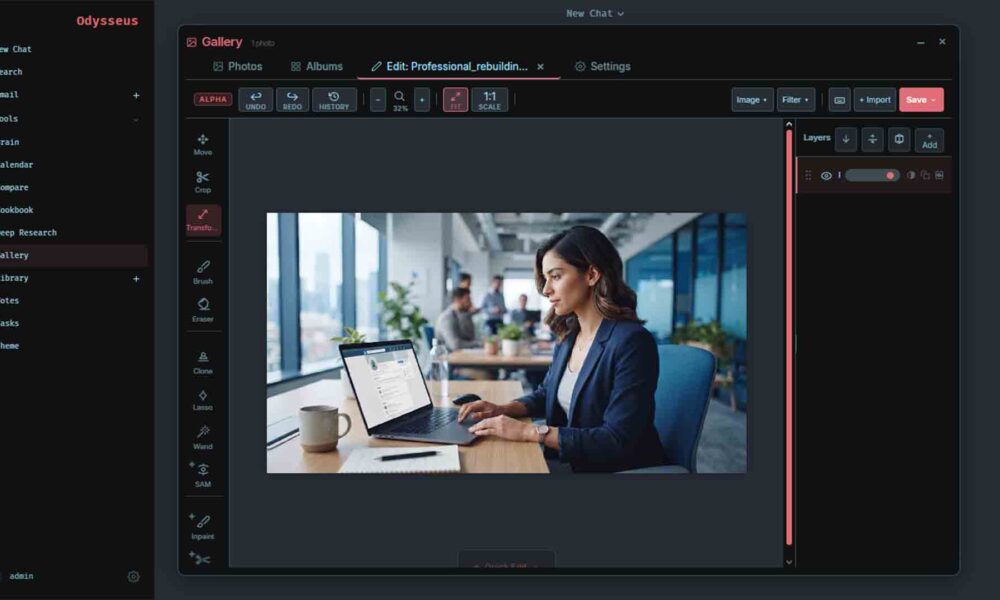Click the Import button
Screen dimensions: 1000x600
(875, 100)
